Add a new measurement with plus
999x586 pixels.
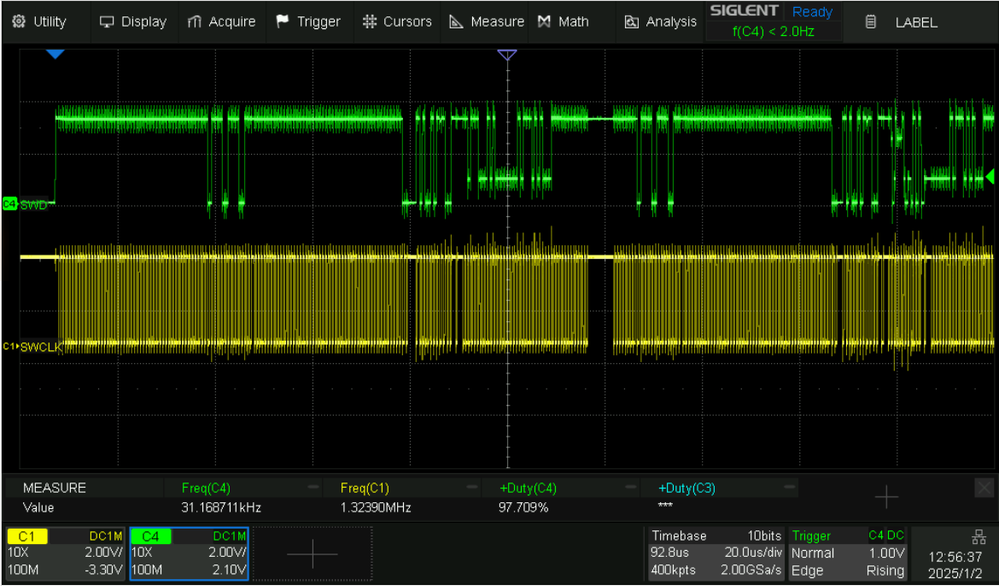pyautogui.click(x=886, y=497)
